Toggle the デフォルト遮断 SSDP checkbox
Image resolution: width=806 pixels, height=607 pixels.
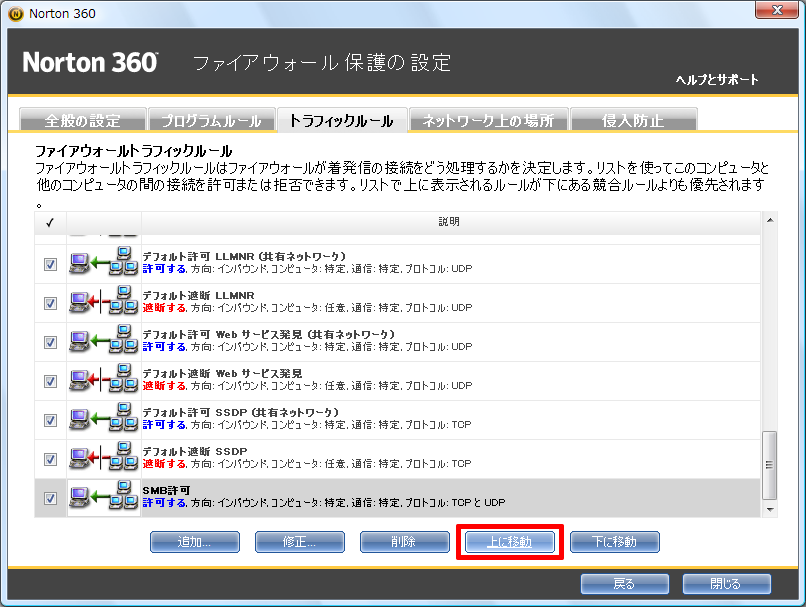(50, 459)
